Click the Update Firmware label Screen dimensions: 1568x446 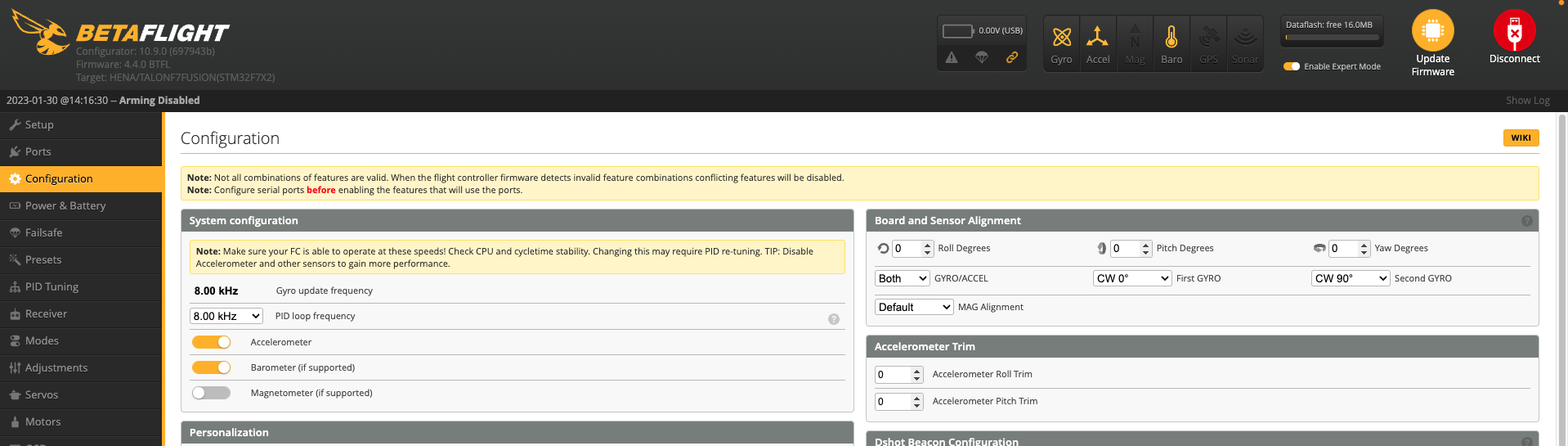[x=1433, y=65]
